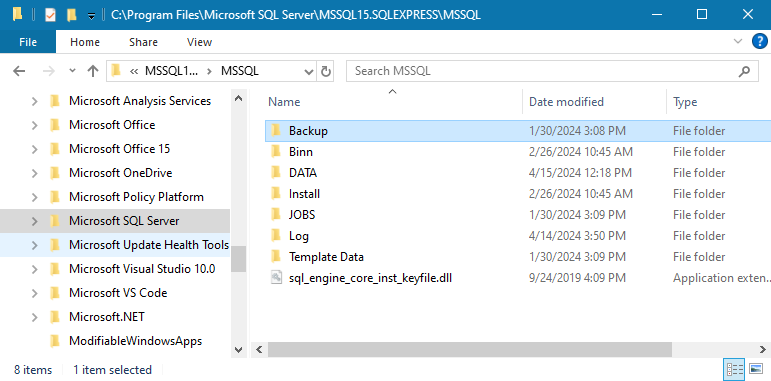Switch to Details view layout icon
Image resolution: width=771 pixels, height=381 pixels.
[735, 369]
